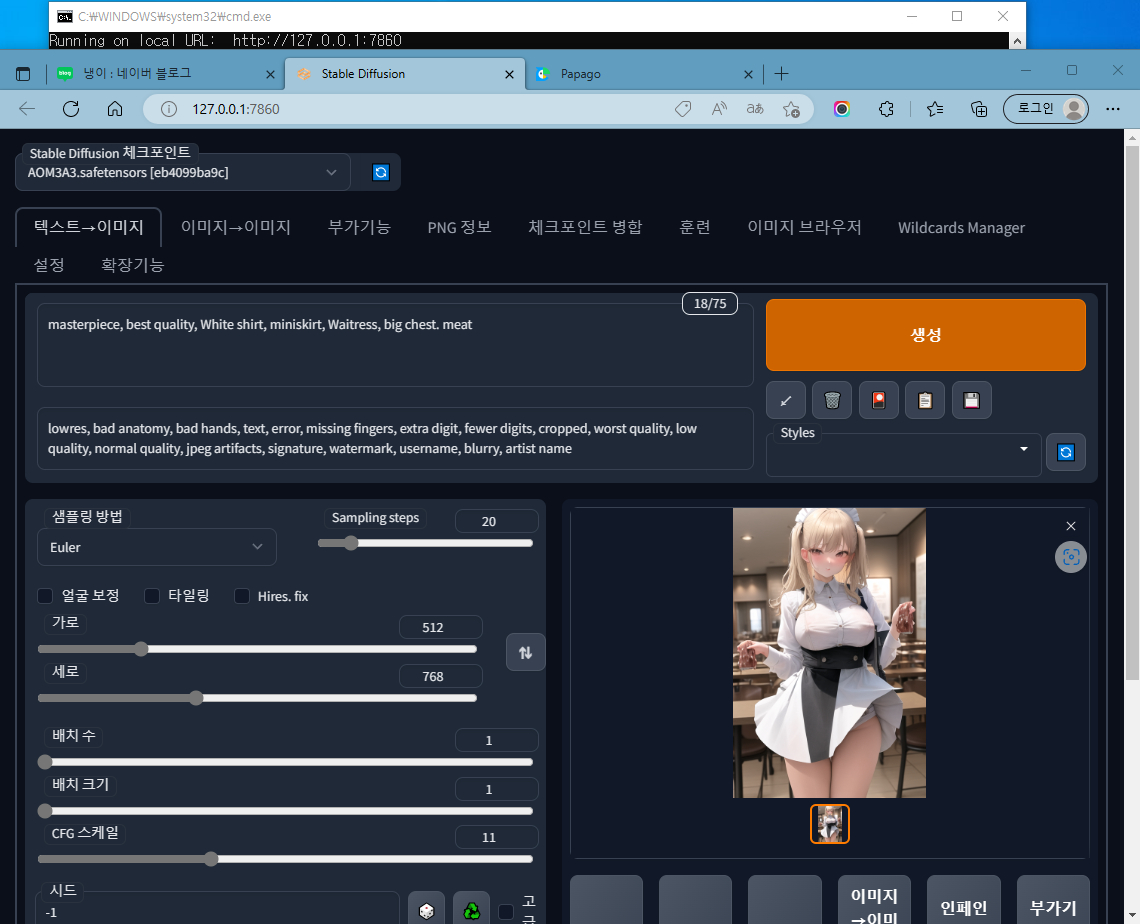Viewport: 1140px width, 924px height.
Task: Click the orange 생성 generate button
Action: point(926,334)
